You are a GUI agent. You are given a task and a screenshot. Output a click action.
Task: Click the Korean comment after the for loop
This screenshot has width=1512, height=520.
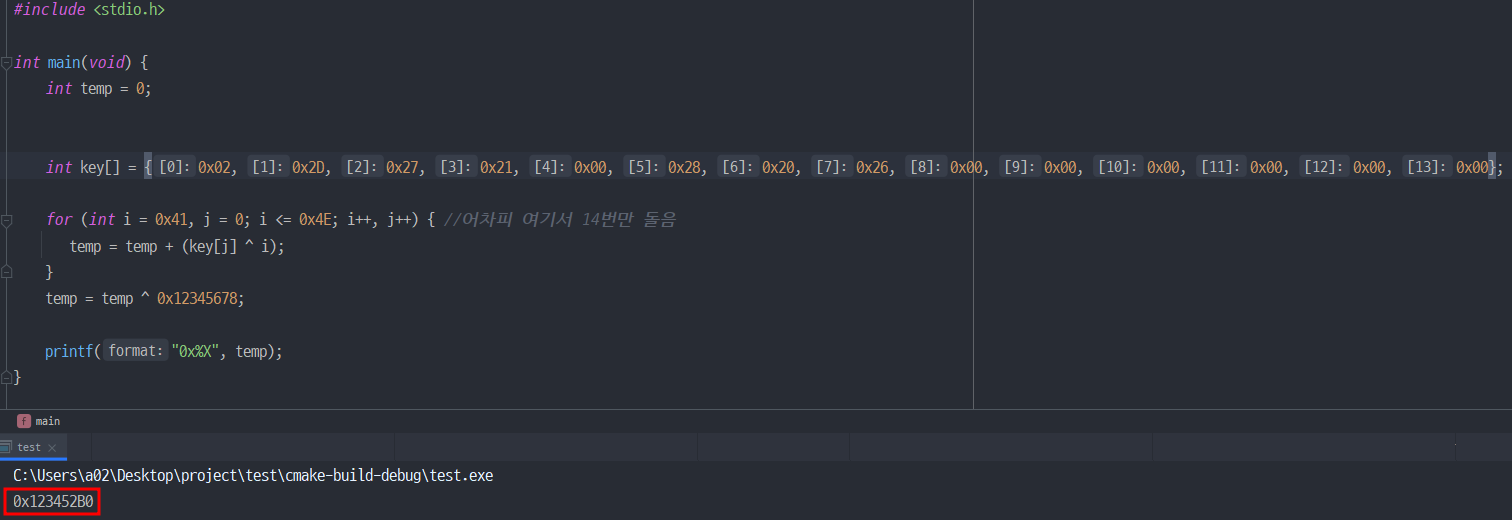pyautogui.click(x=559, y=220)
